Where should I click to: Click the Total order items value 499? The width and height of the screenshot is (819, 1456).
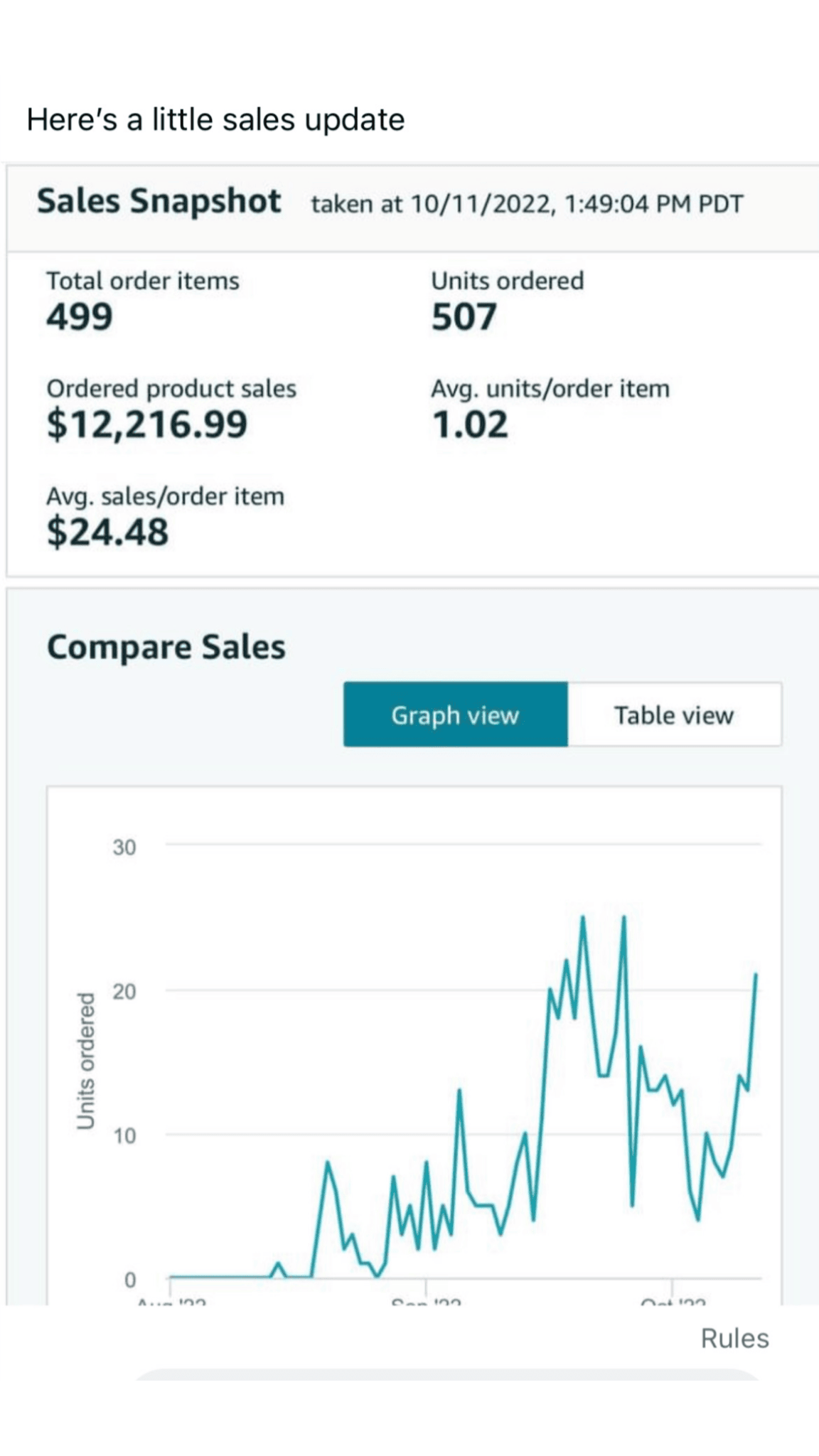[x=80, y=316]
